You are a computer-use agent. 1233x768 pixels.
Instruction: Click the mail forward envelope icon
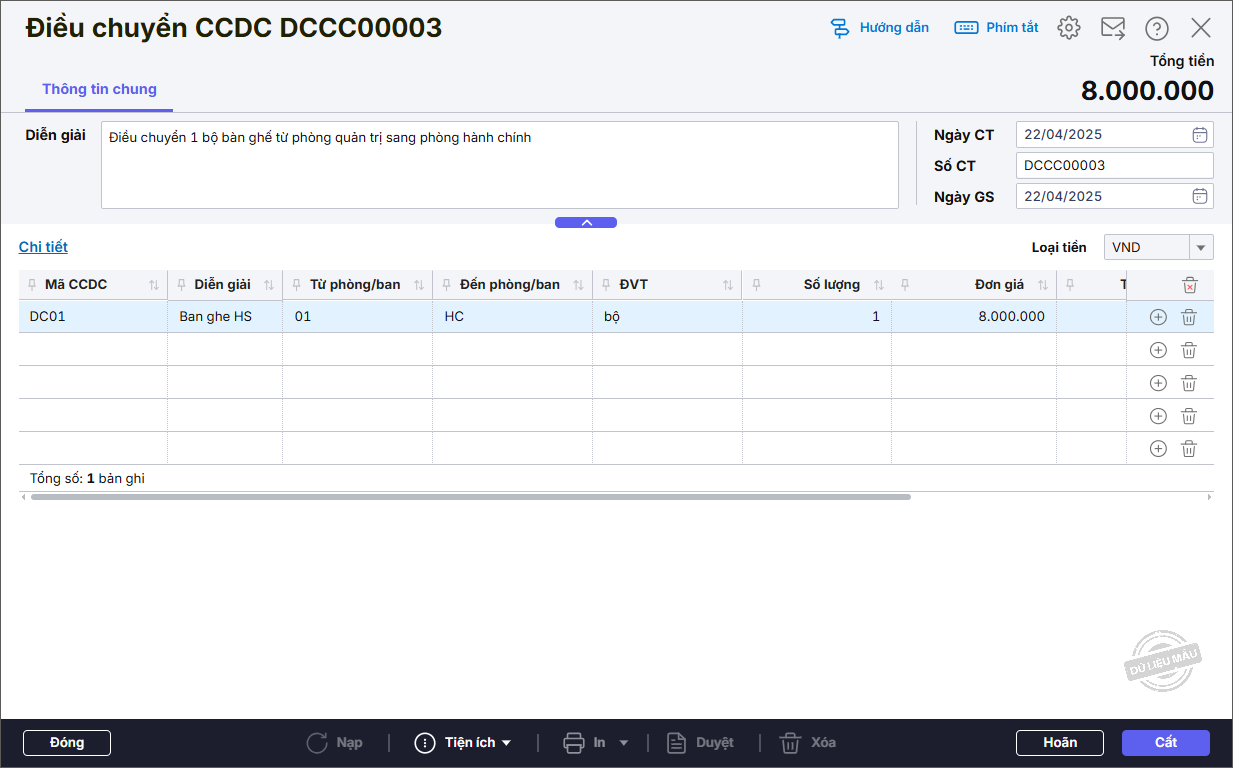coord(1113,28)
